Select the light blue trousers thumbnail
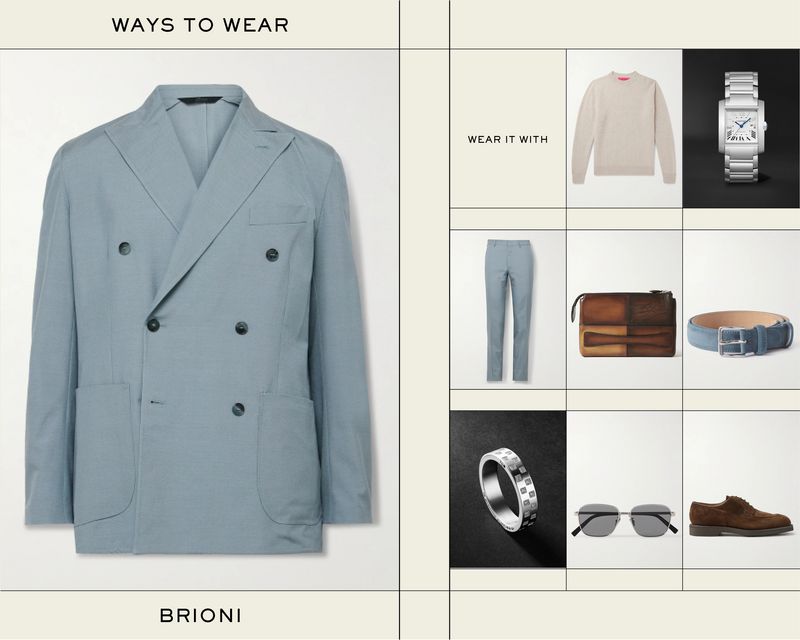This screenshot has height=640, width=800. coord(508,310)
